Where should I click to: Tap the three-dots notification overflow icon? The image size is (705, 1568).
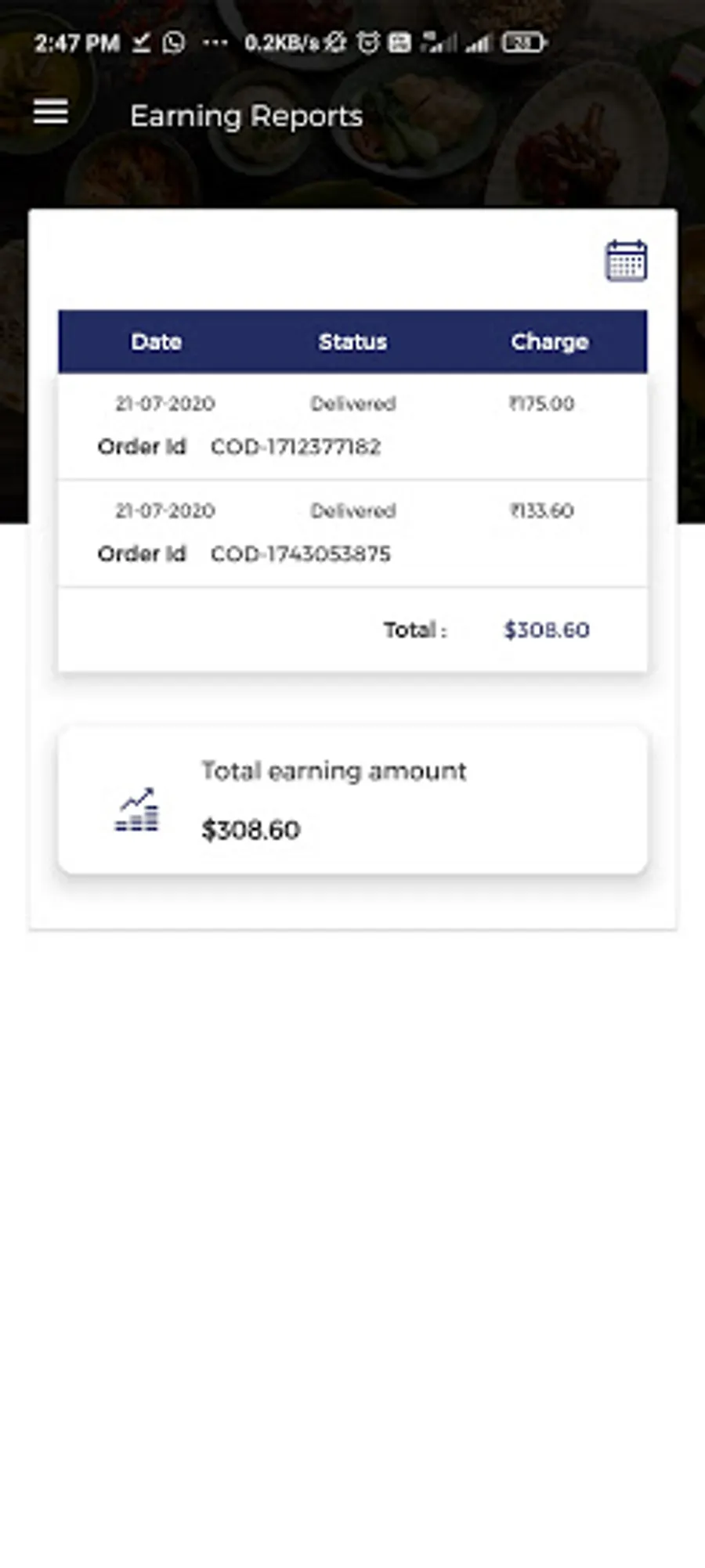coord(215,42)
